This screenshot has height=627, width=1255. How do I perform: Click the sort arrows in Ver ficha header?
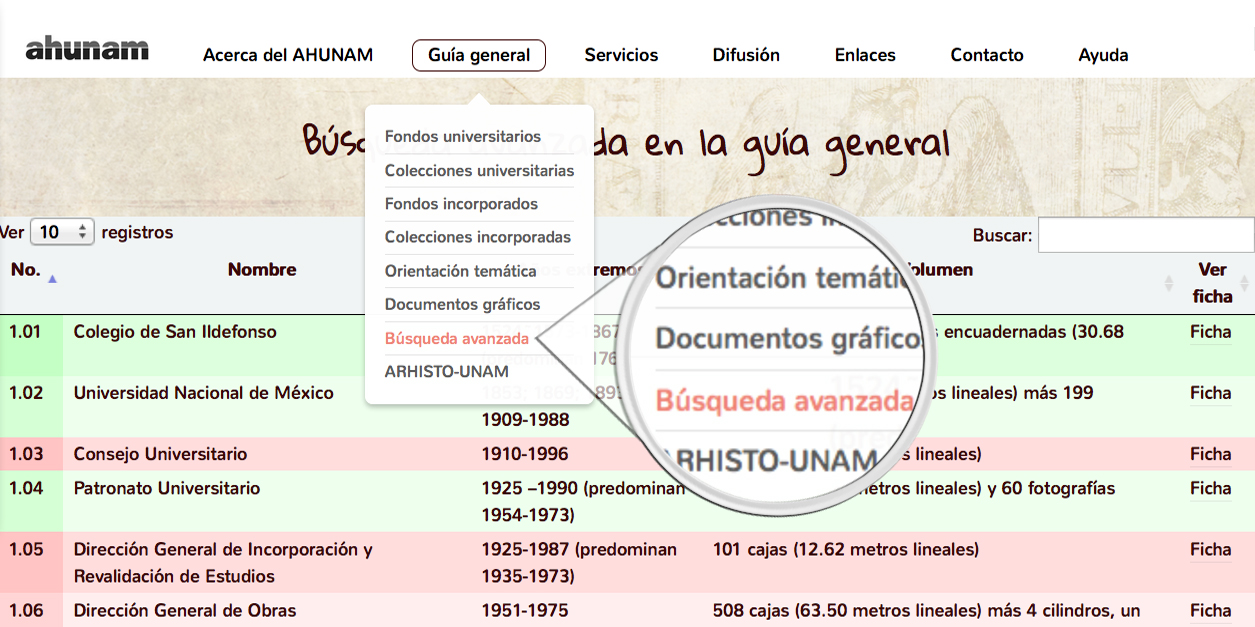(1244, 283)
